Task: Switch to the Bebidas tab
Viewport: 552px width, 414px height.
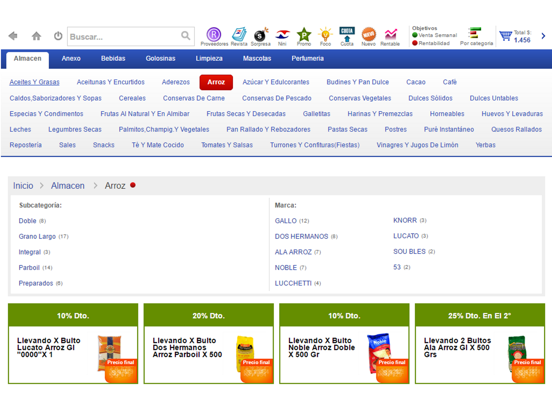Action: [113, 58]
